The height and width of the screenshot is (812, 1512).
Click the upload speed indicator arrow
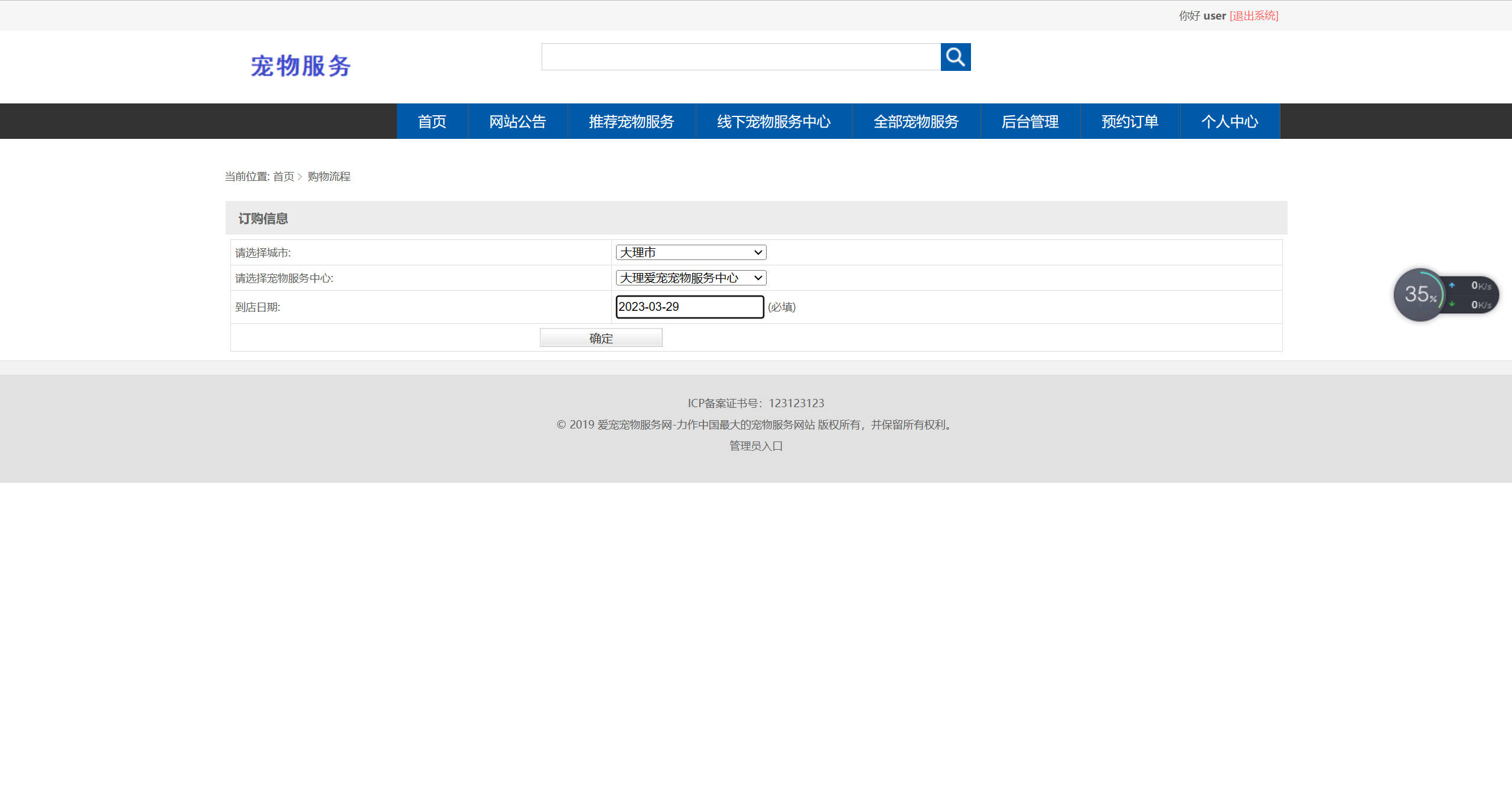pyautogui.click(x=1452, y=285)
